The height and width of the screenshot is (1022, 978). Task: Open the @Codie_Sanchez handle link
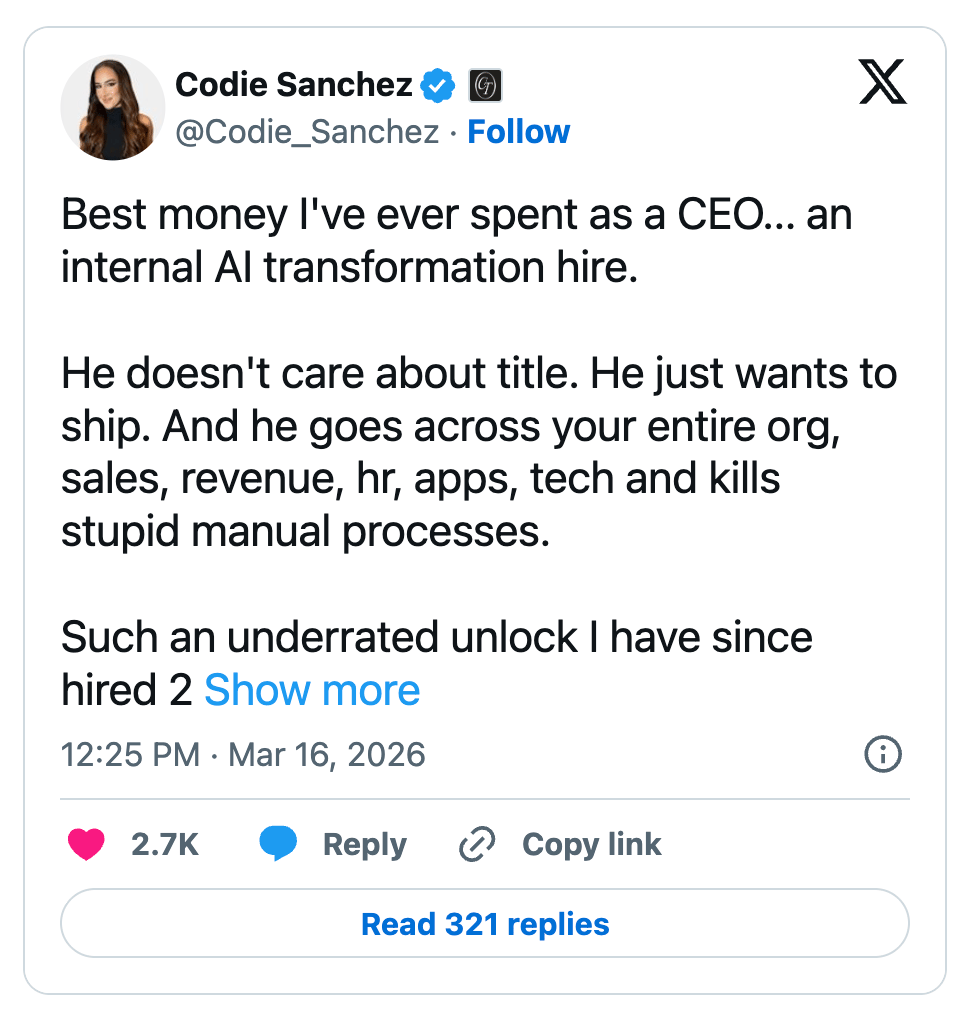[x=307, y=132]
